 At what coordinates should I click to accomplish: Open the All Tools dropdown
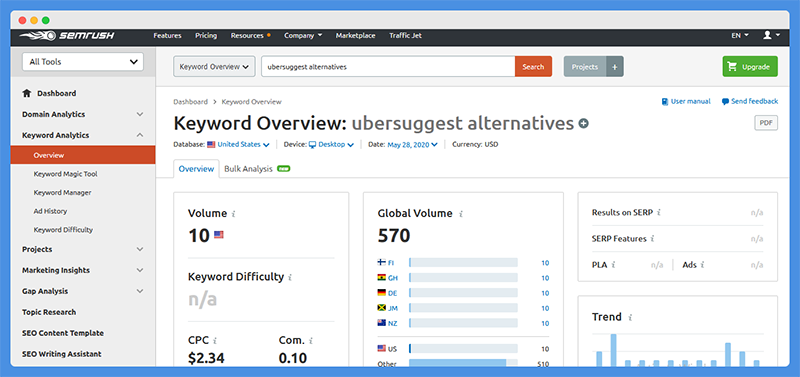[x=83, y=62]
